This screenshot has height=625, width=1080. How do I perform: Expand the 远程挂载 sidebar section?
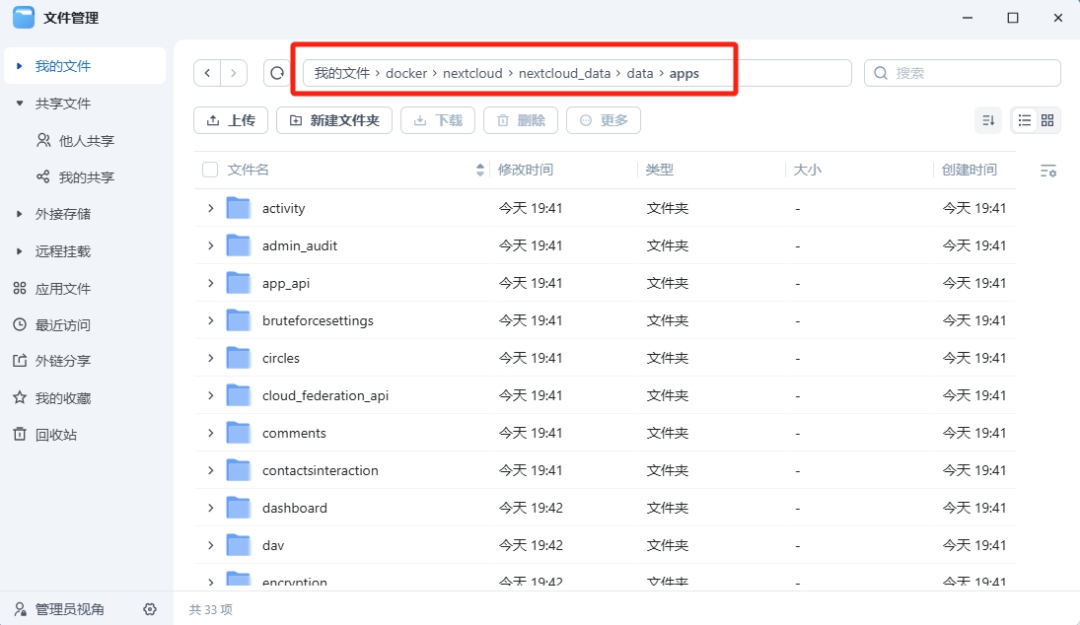click(x=19, y=252)
